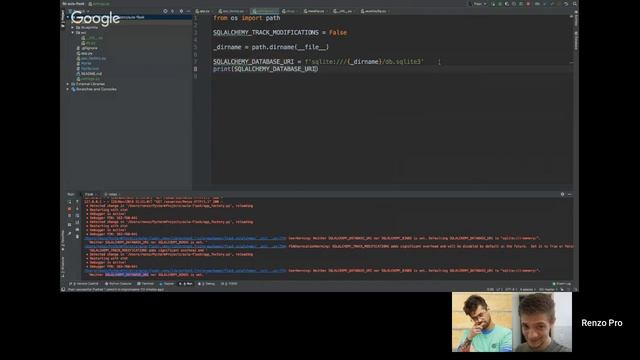Toggle Version Control tool window button
Image resolution: width=640 pixels, height=360 pixels.
click(x=84, y=284)
